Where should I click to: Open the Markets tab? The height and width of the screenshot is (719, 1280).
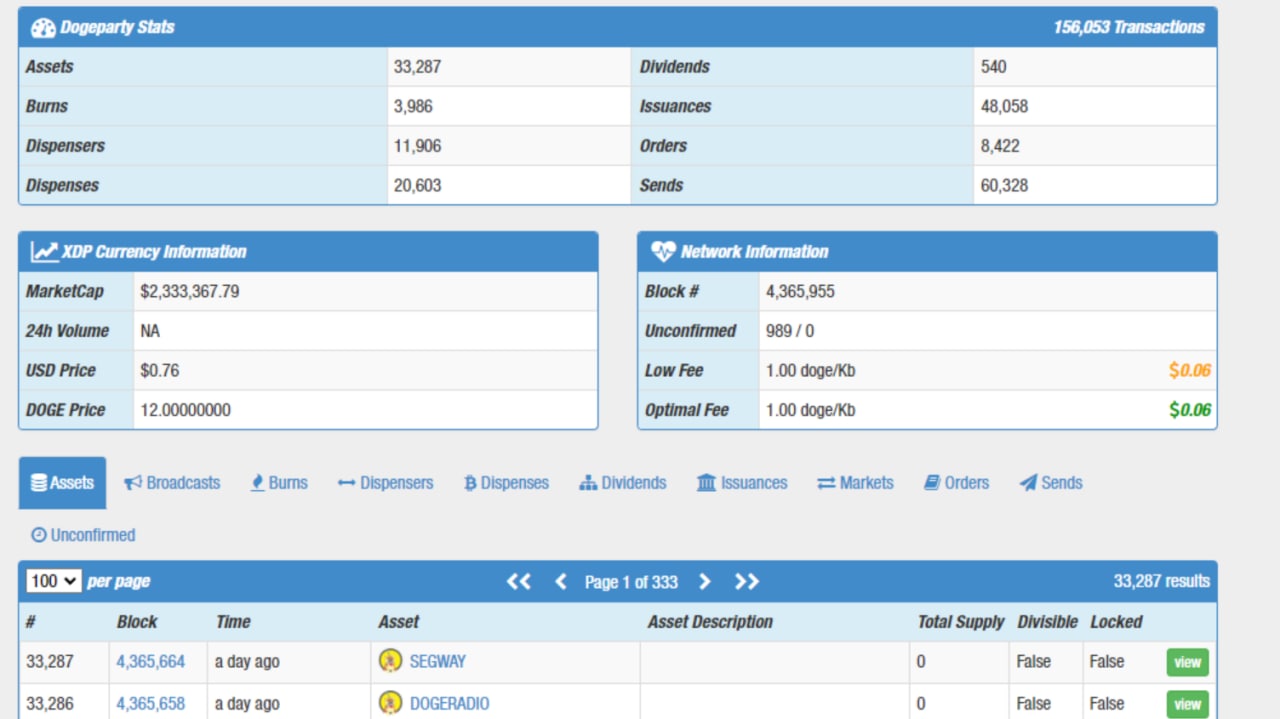(855, 483)
